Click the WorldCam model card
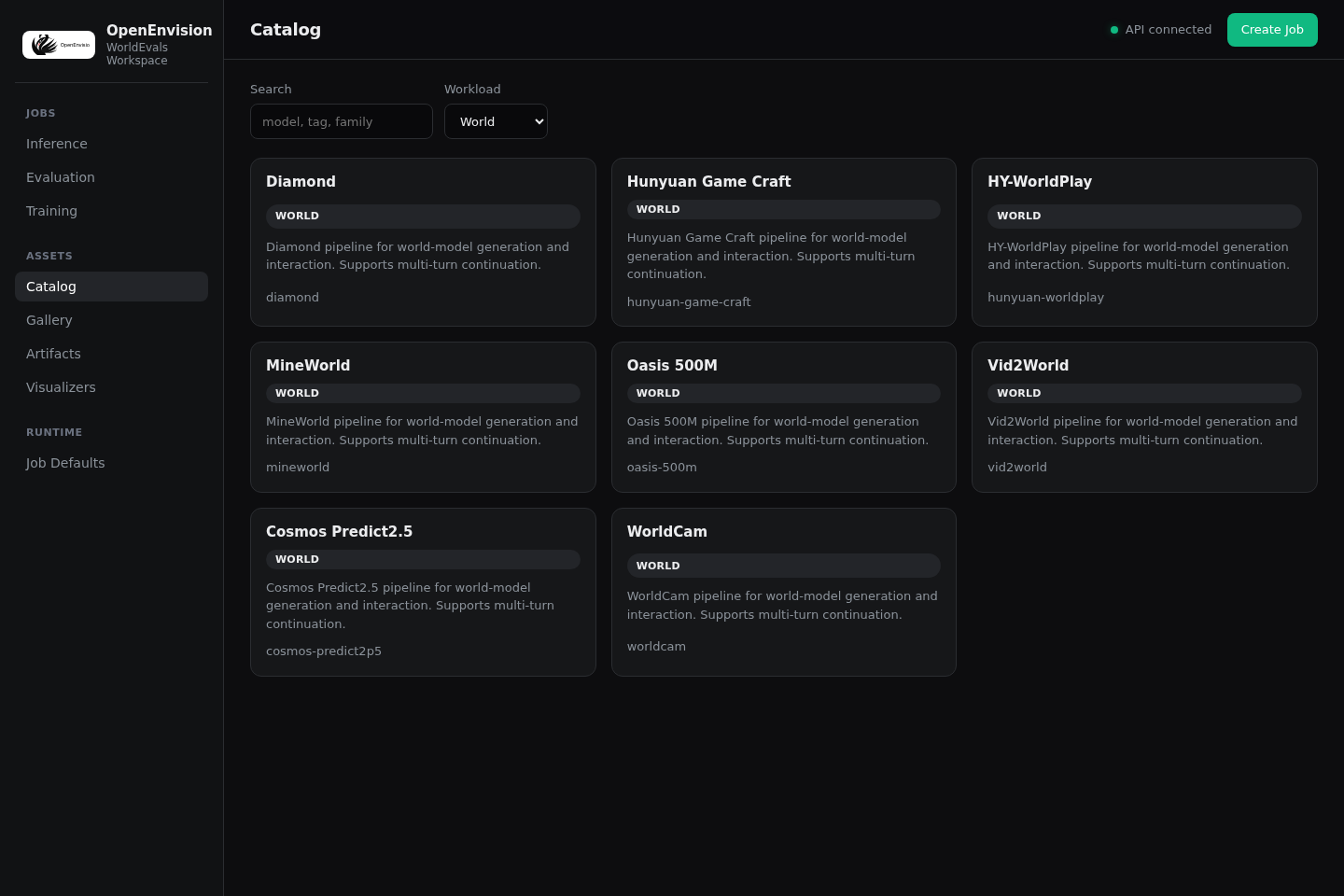 784,592
